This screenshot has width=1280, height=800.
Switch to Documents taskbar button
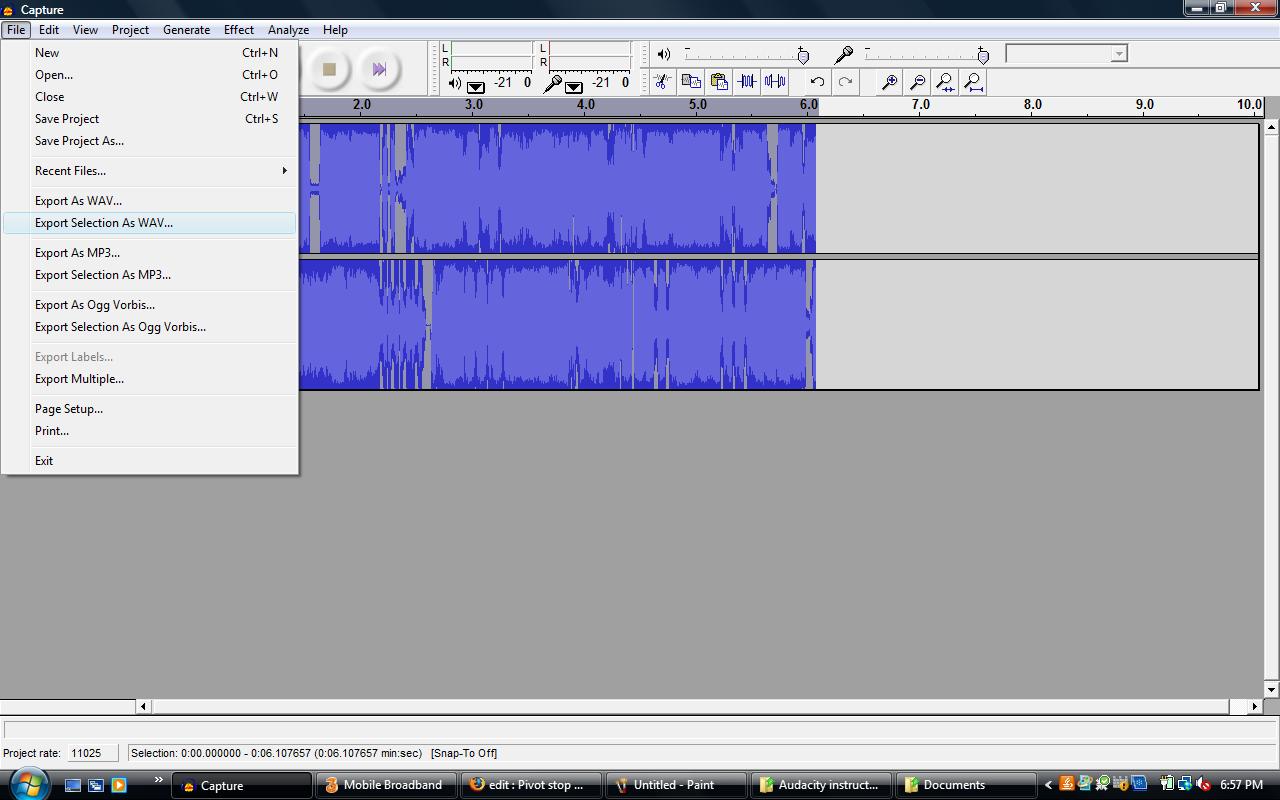point(966,785)
